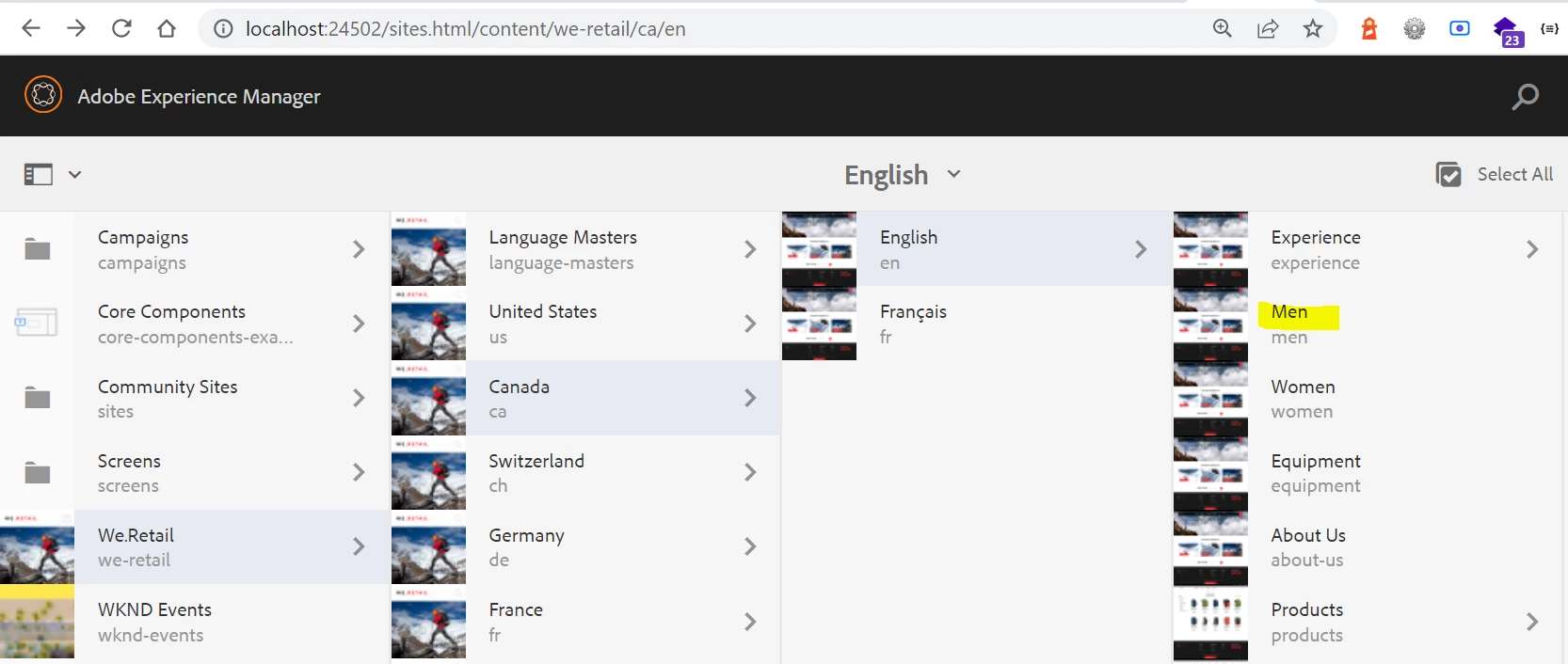Click the browser home icon

coord(167,28)
